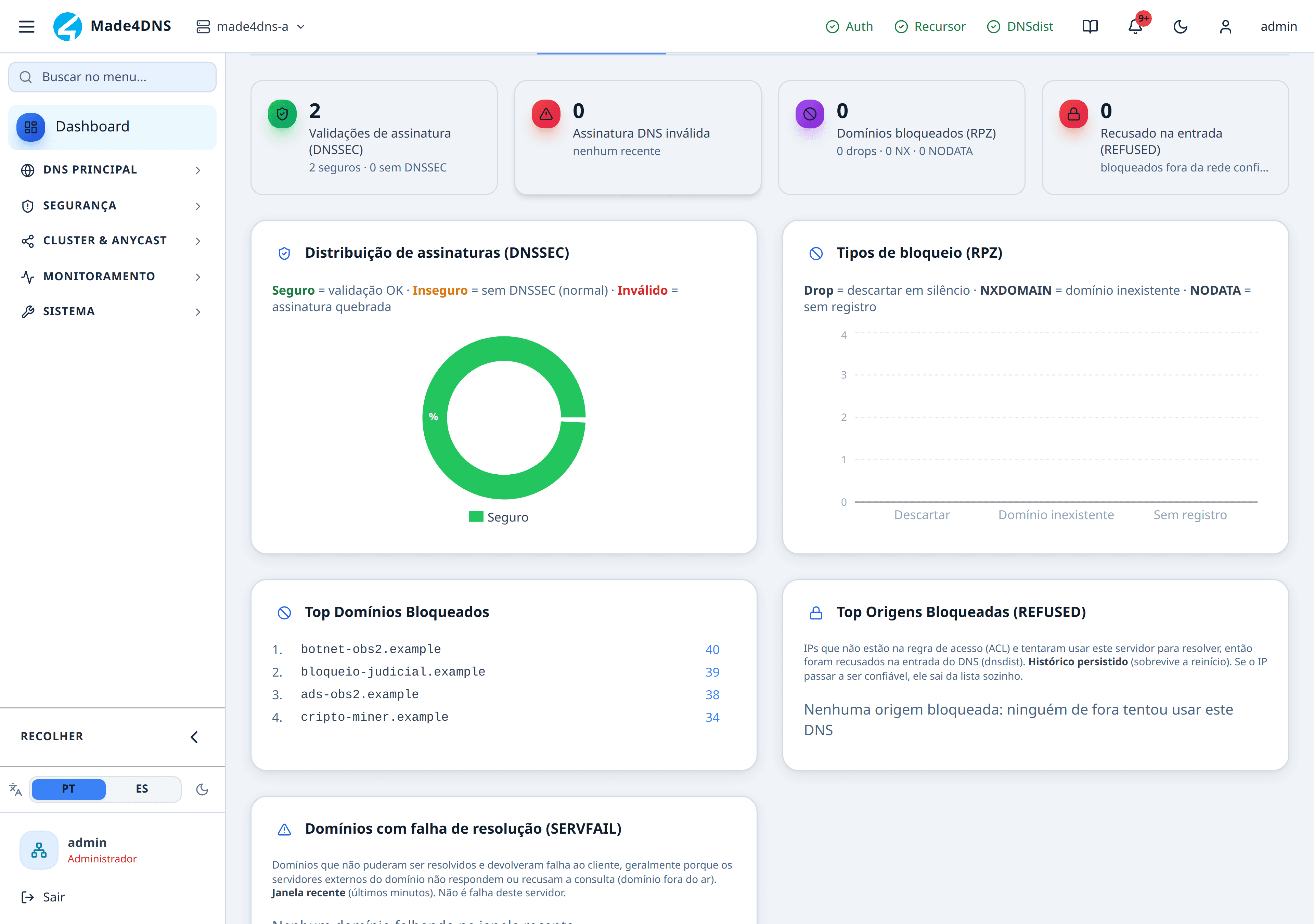Collapse sidebar with Recolher chevron
Viewport: 1314px width, 924px height.
coord(194,737)
